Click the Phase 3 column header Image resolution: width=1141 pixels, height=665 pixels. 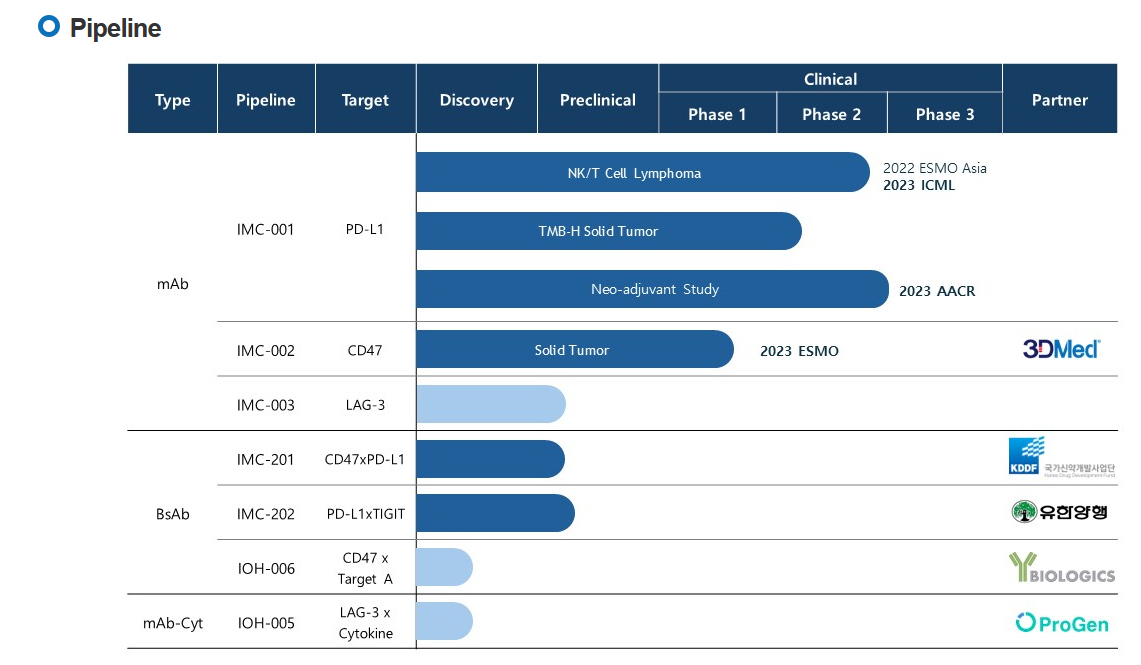[945, 114]
